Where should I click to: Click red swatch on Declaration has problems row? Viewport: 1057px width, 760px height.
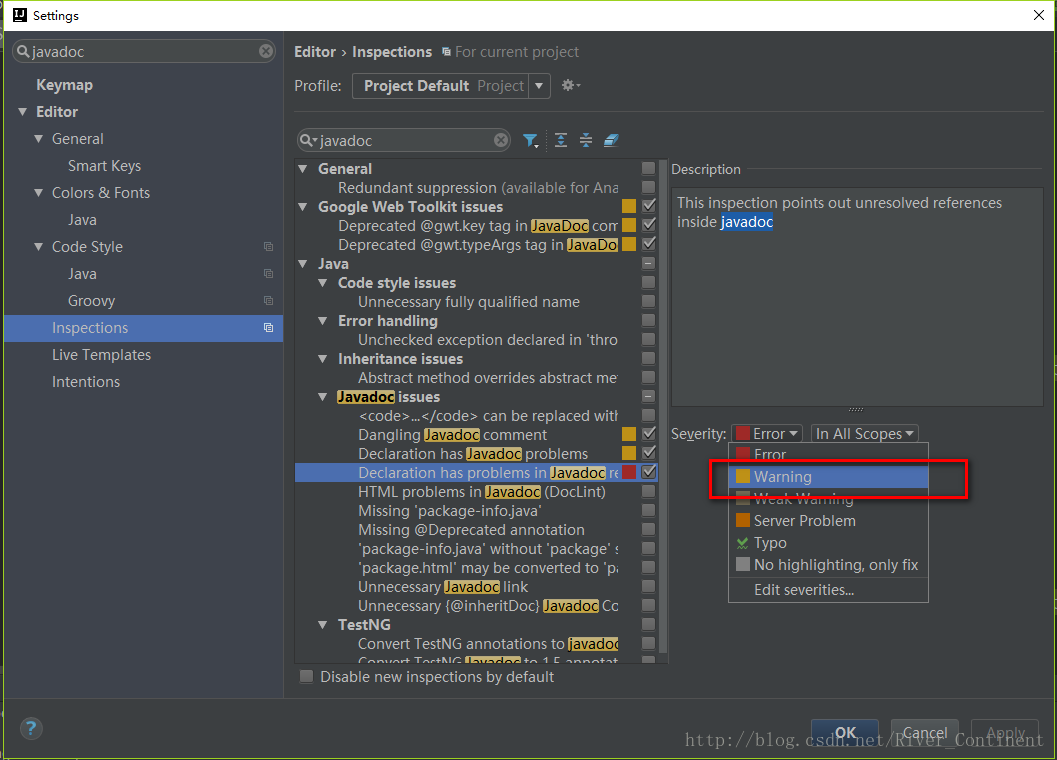(x=628, y=472)
